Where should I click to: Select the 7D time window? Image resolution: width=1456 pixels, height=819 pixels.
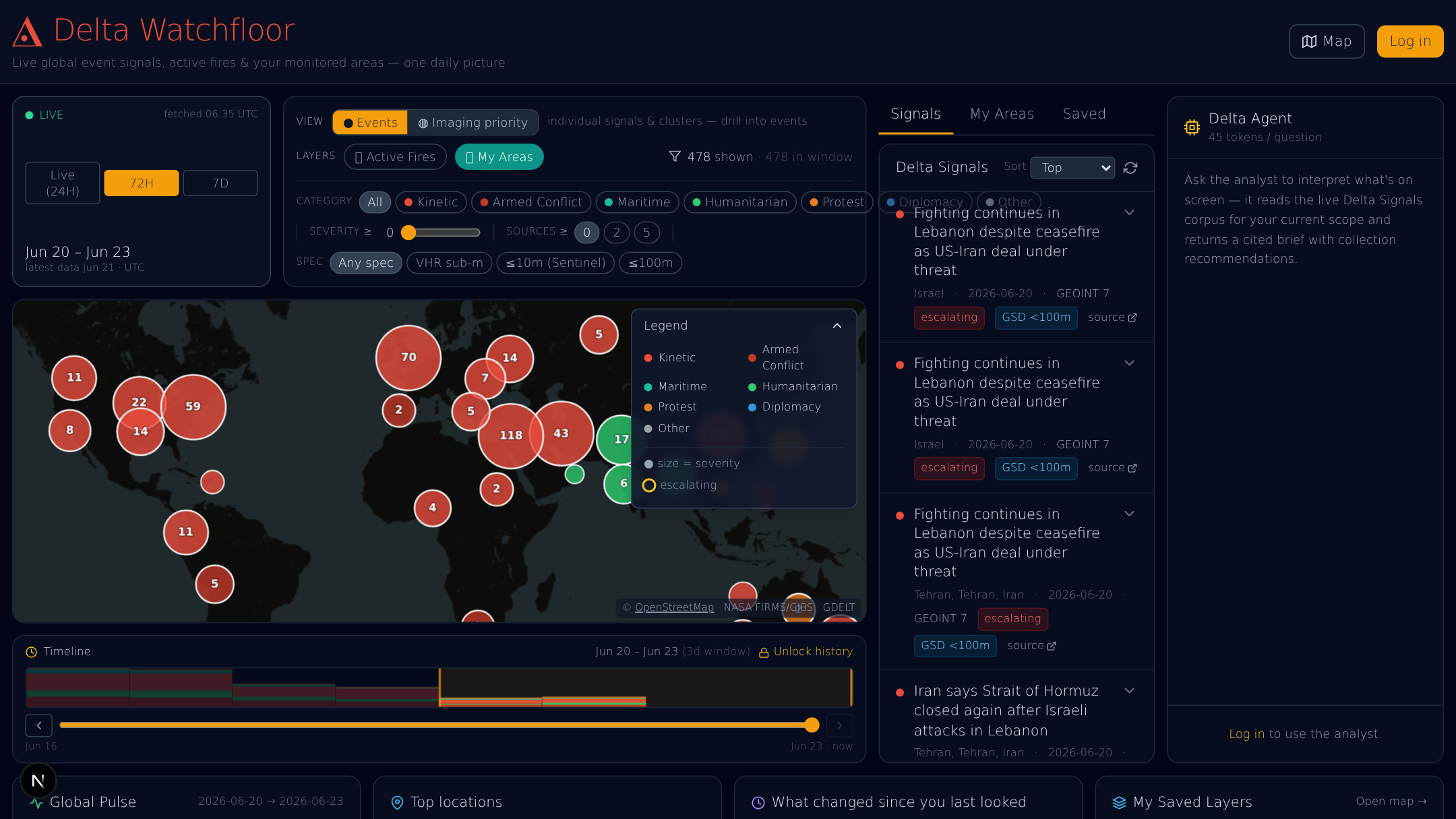pos(220,183)
